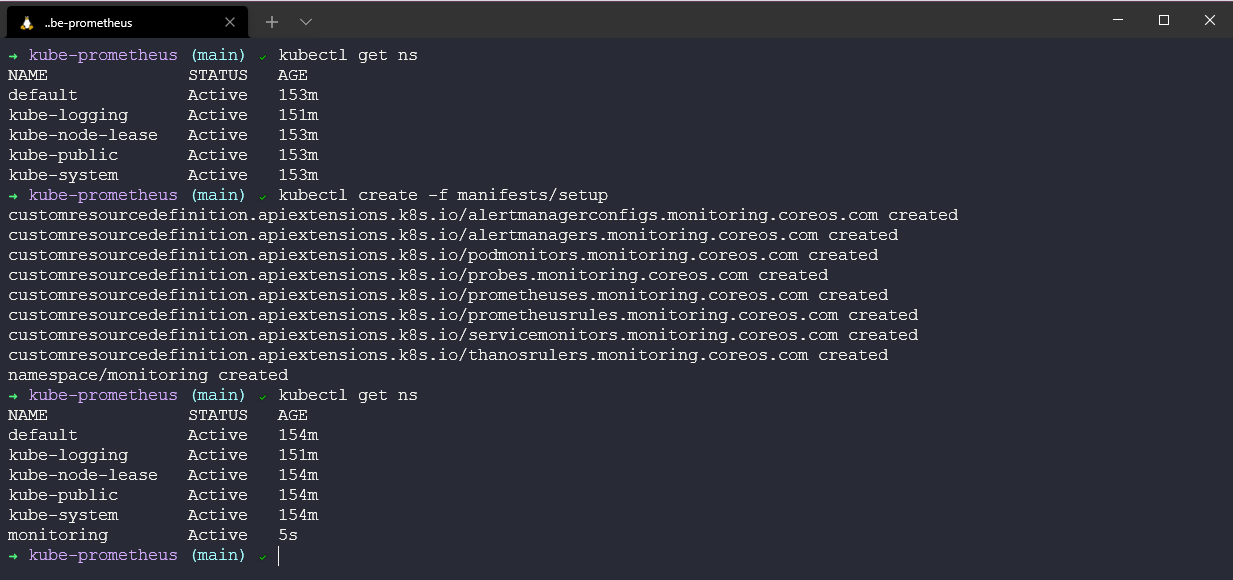Close the be-prometheus tab
The height and width of the screenshot is (580, 1233).
coord(228,22)
